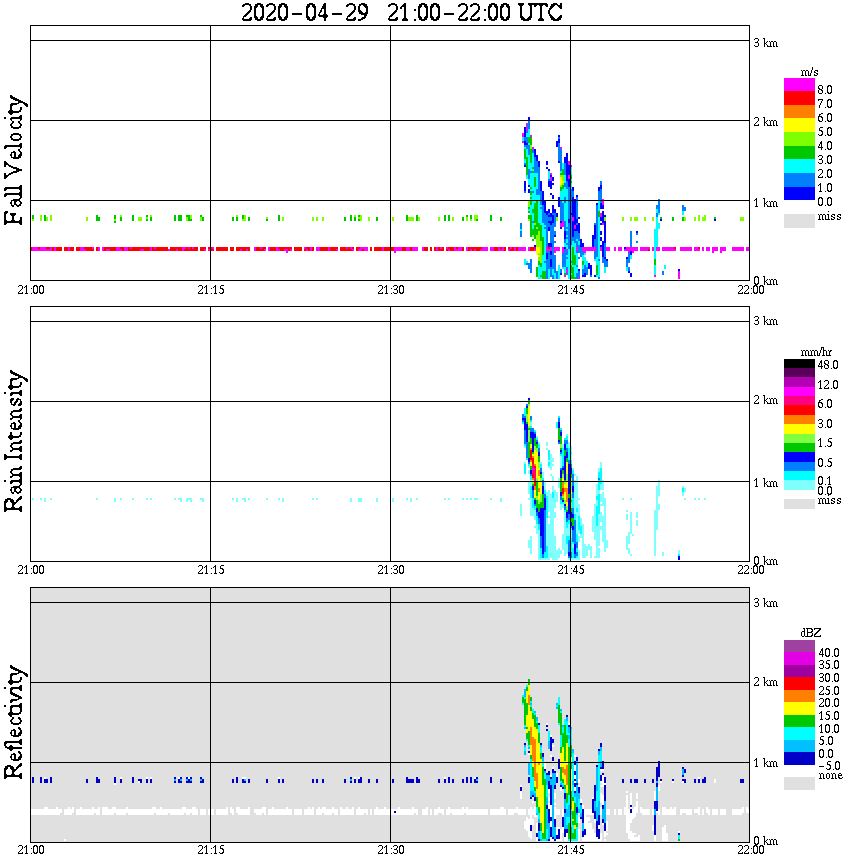This screenshot has width=850, height=868.
Task: Click the 30.0 value in dBZ legend
Action: click(829, 678)
